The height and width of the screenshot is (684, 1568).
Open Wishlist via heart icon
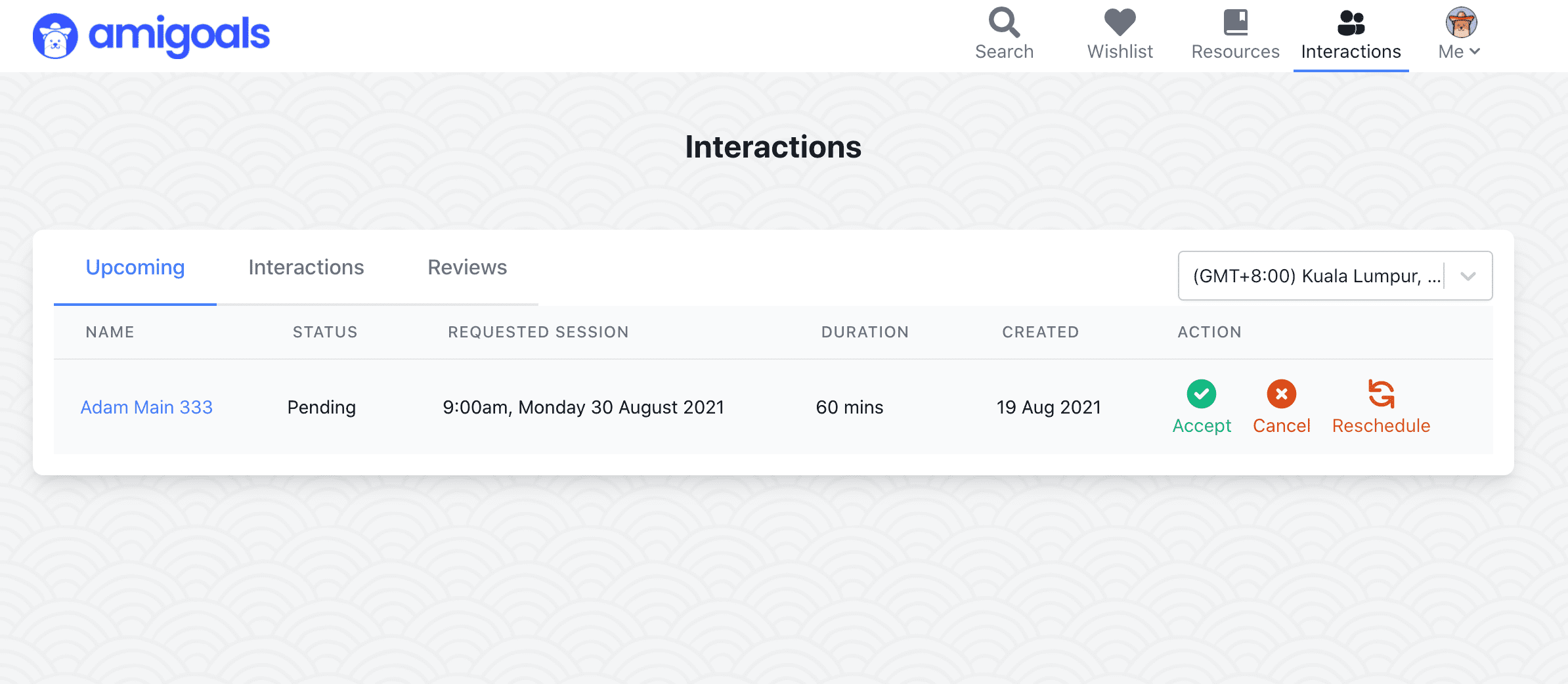click(1120, 22)
